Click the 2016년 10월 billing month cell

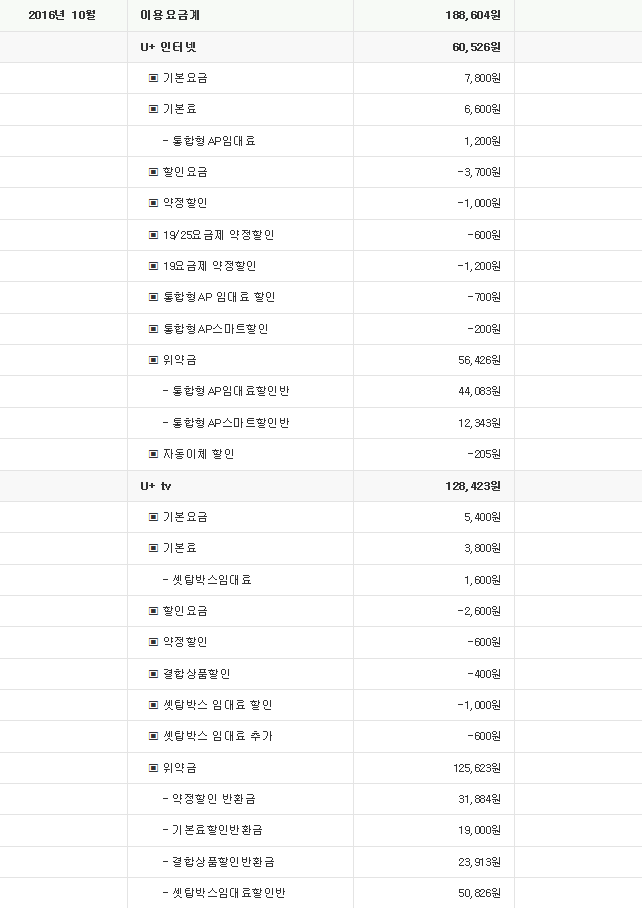click(61, 15)
